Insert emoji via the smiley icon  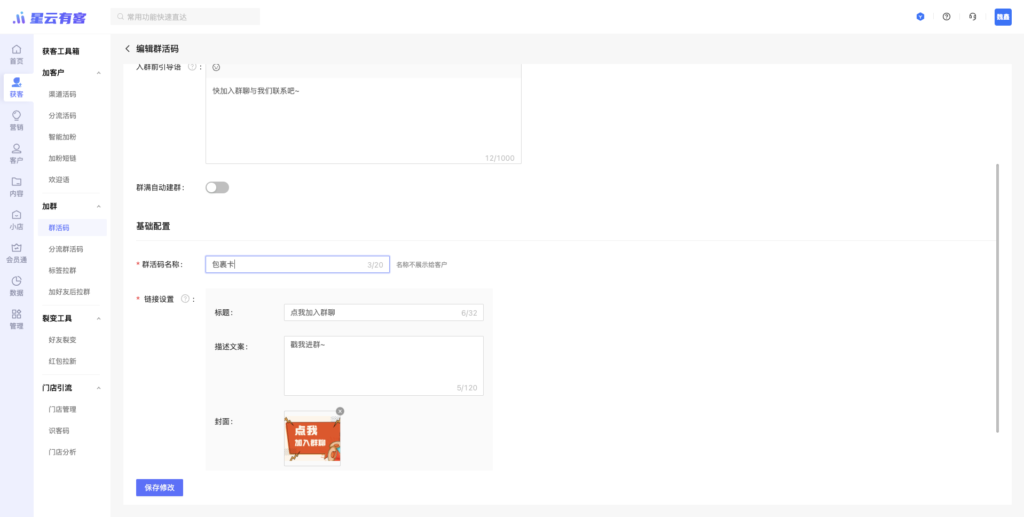click(217, 67)
